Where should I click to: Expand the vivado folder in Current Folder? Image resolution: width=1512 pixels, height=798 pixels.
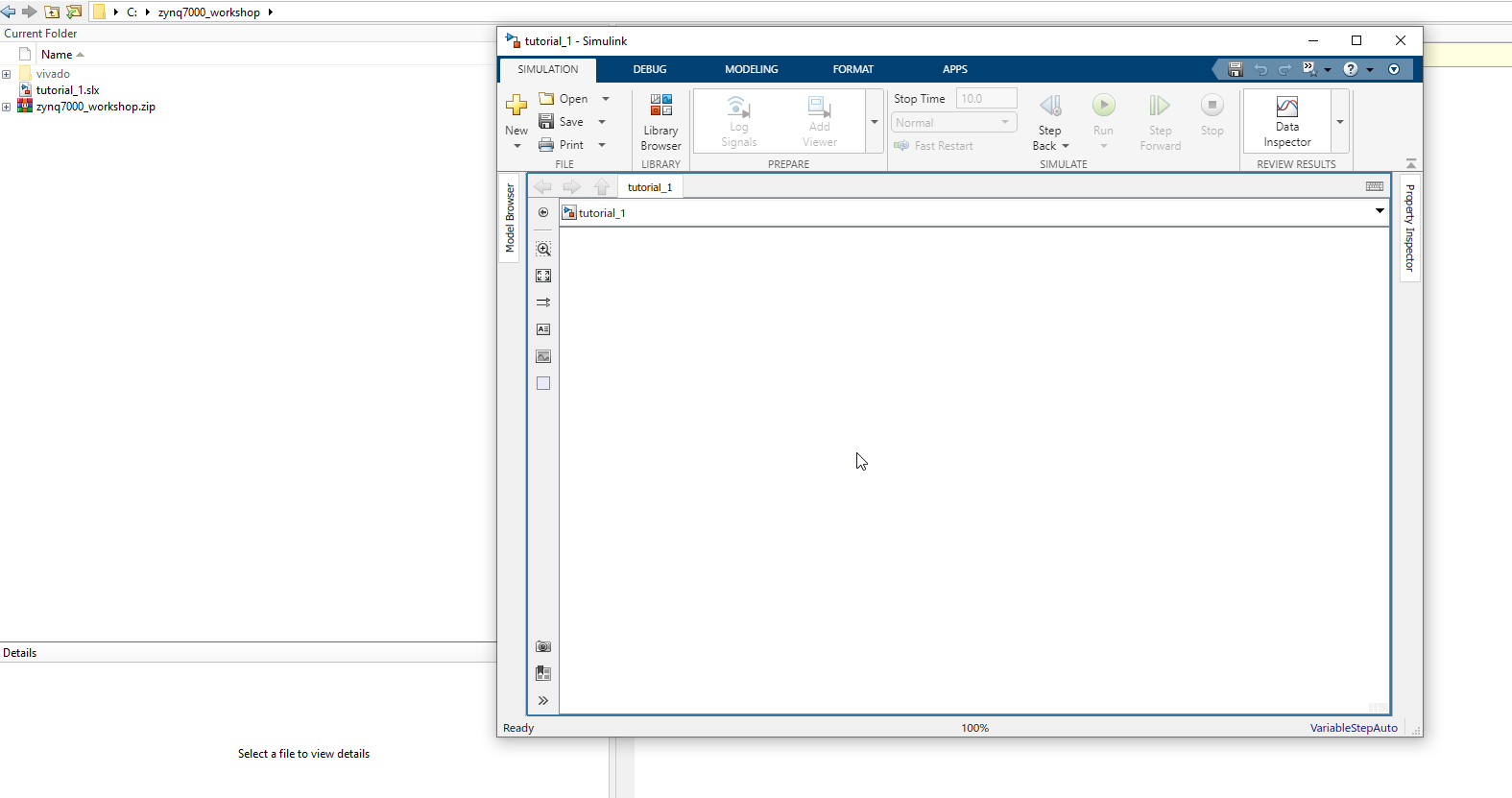[x=7, y=74]
